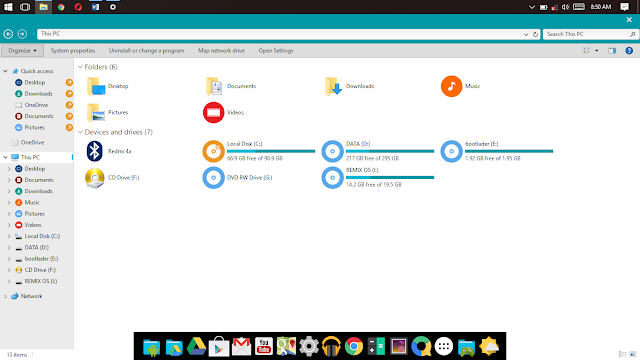Click the Windows Start button
Viewport: 640px width, 360px height.
pos(8,7)
